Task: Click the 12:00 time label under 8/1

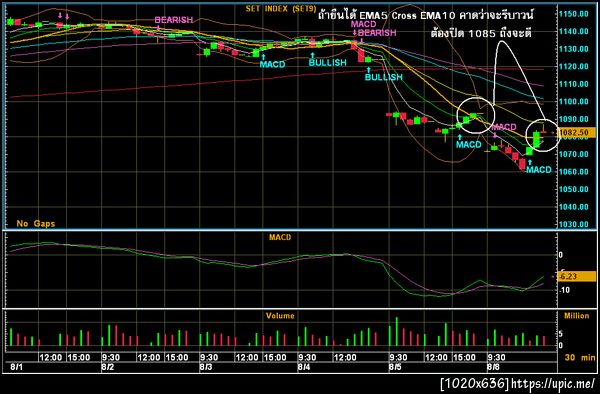Action: point(51,358)
